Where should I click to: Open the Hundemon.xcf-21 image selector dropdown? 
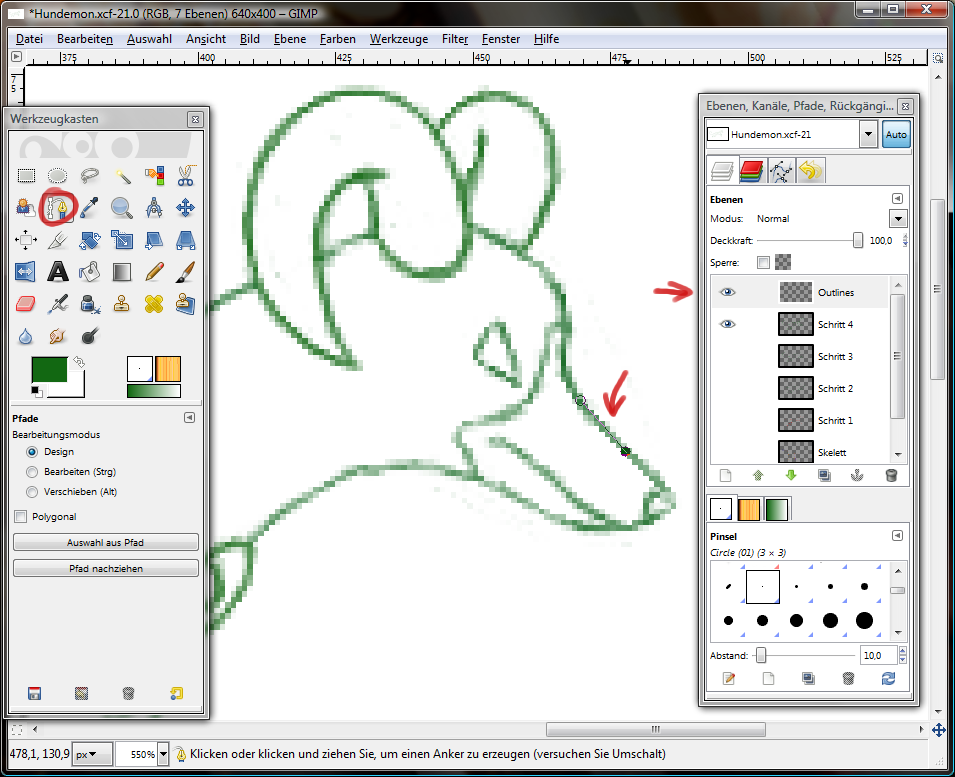tap(868, 134)
